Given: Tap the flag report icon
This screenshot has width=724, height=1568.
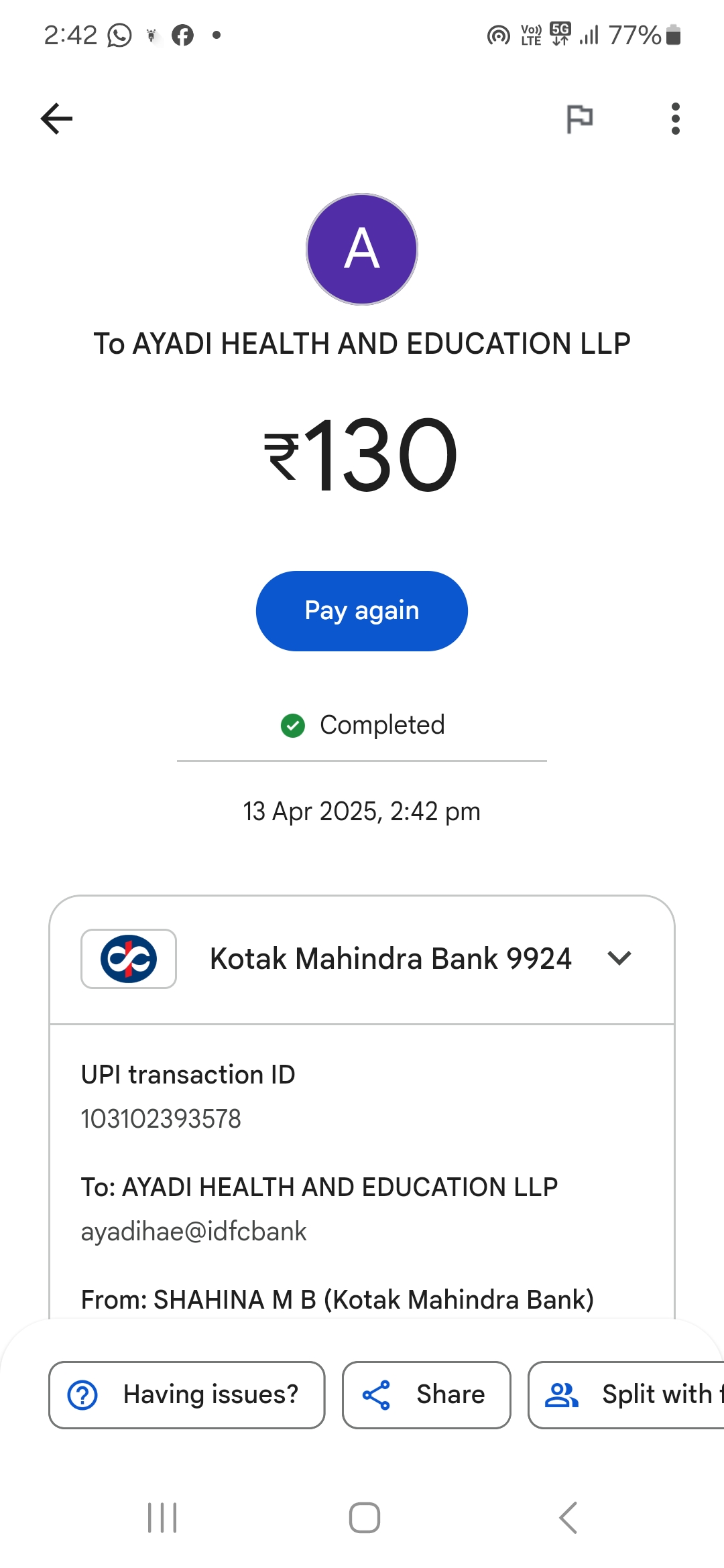Looking at the screenshot, I should [579, 119].
